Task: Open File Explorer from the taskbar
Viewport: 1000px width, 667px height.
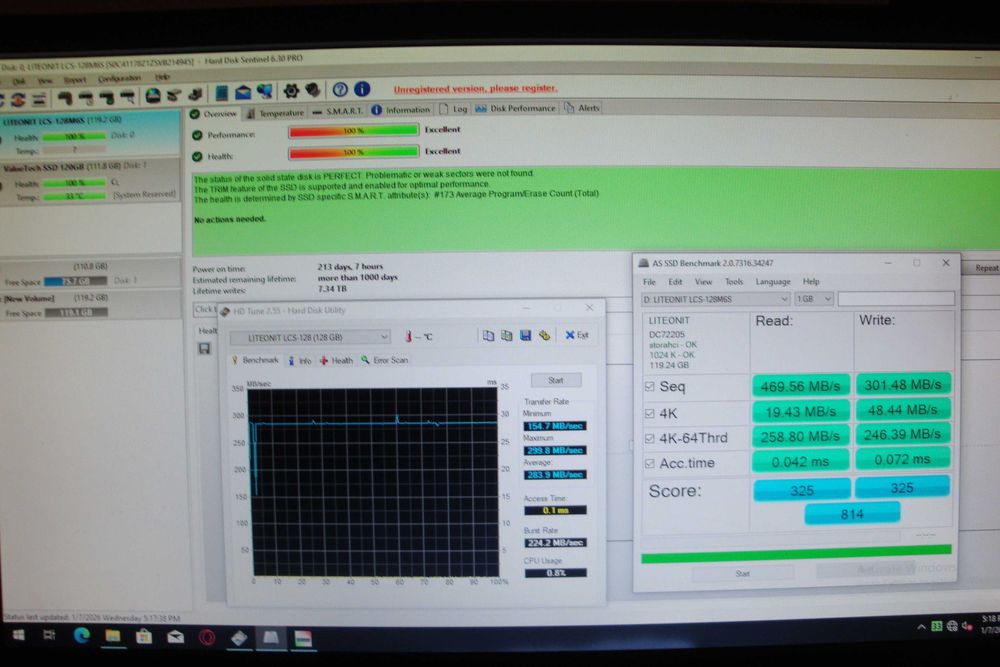Action: point(113,636)
